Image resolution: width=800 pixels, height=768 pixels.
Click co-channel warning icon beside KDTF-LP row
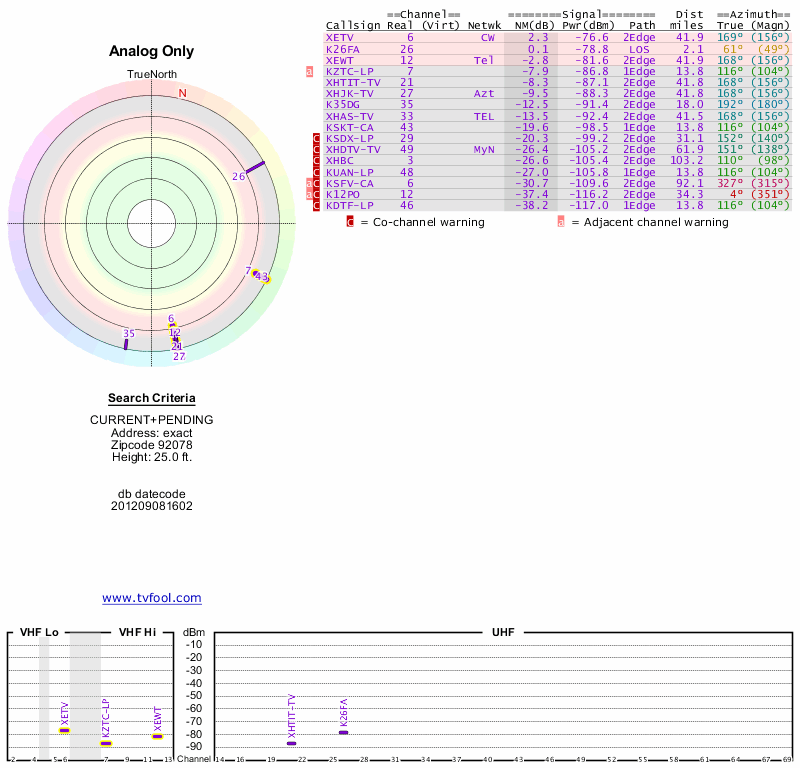(x=316, y=206)
